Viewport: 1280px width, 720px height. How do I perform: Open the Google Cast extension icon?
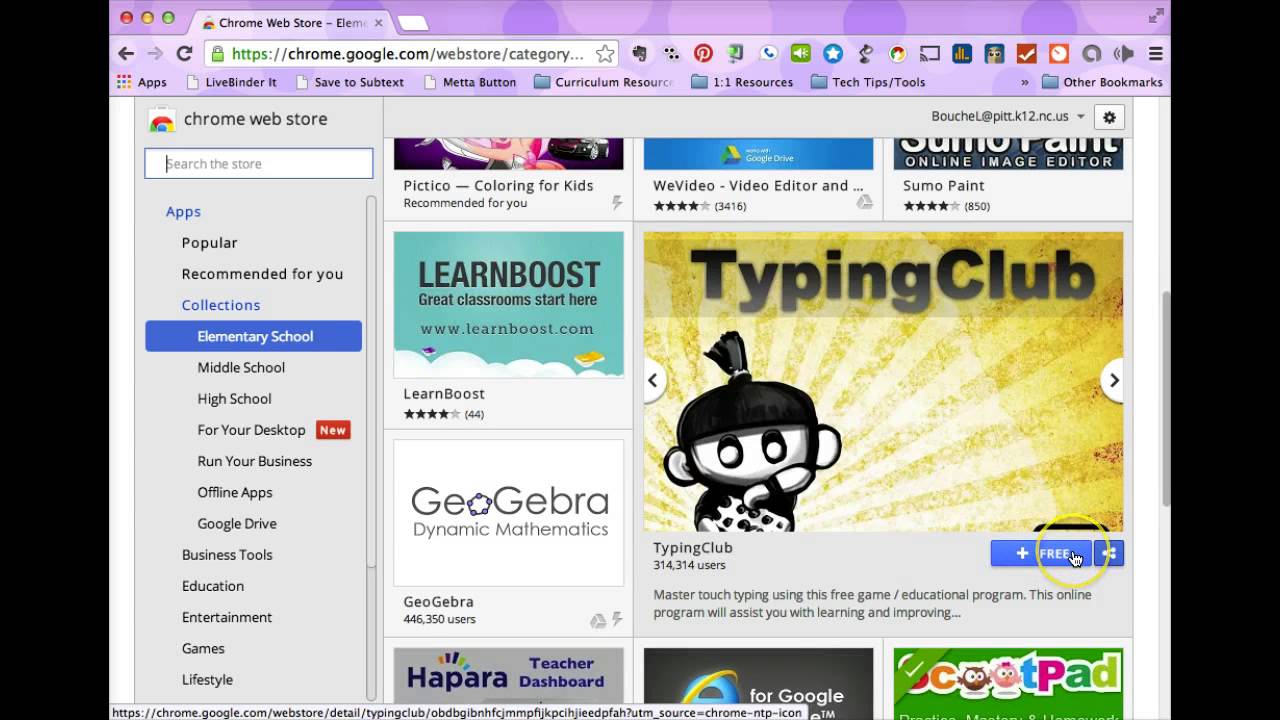point(930,54)
